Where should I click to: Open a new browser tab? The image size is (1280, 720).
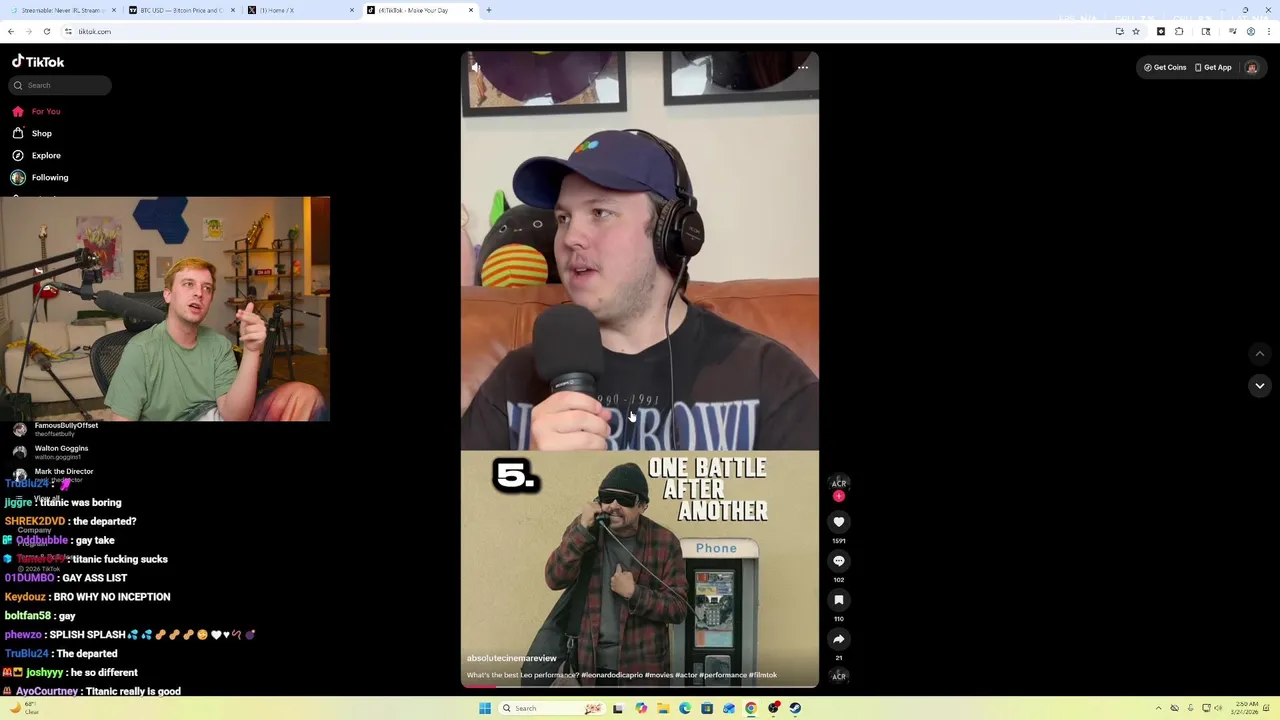pos(488,10)
